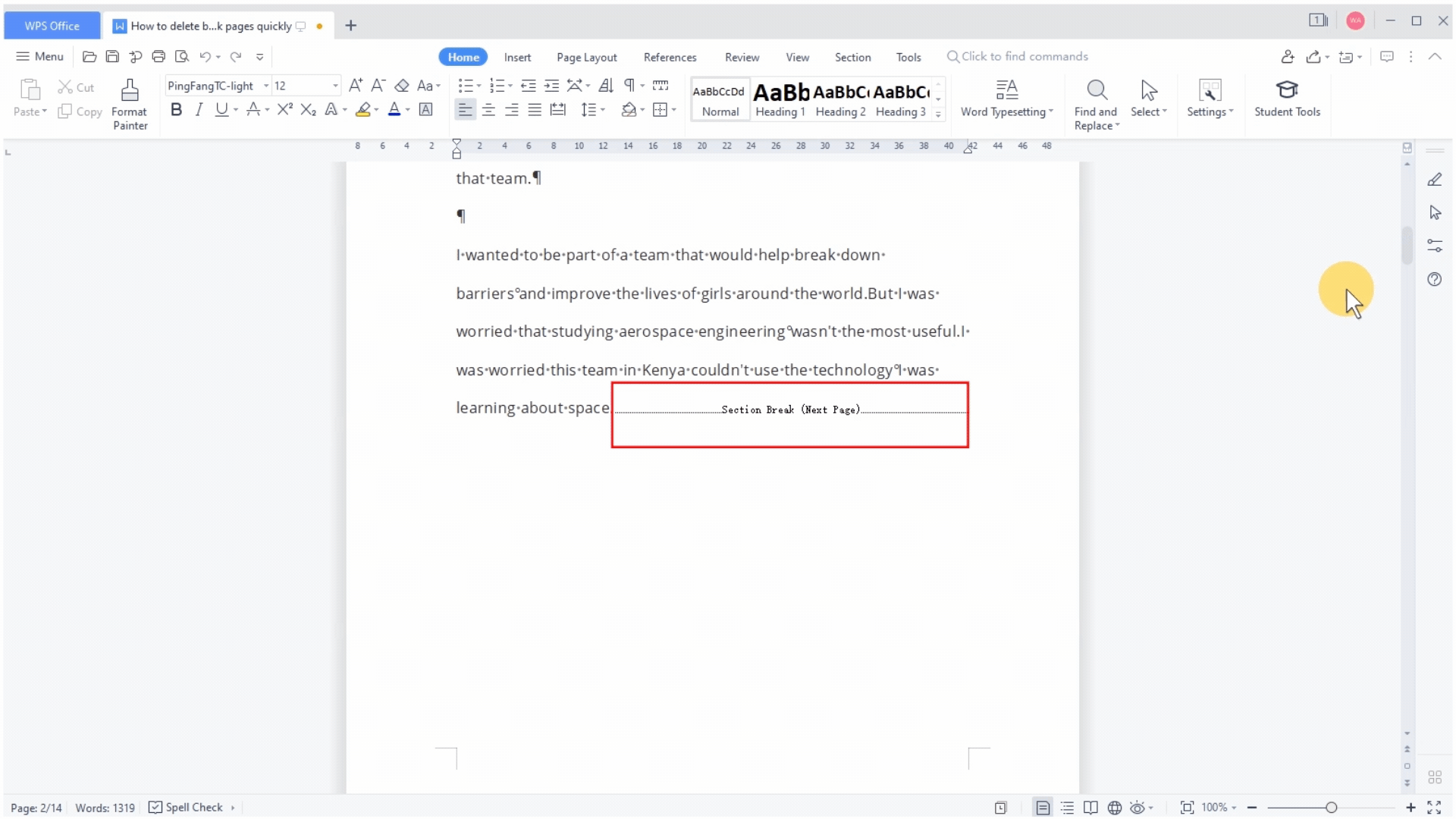This screenshot has height=819, width=1456.
Task: Select the Format Painter tool
Action: 130,105
